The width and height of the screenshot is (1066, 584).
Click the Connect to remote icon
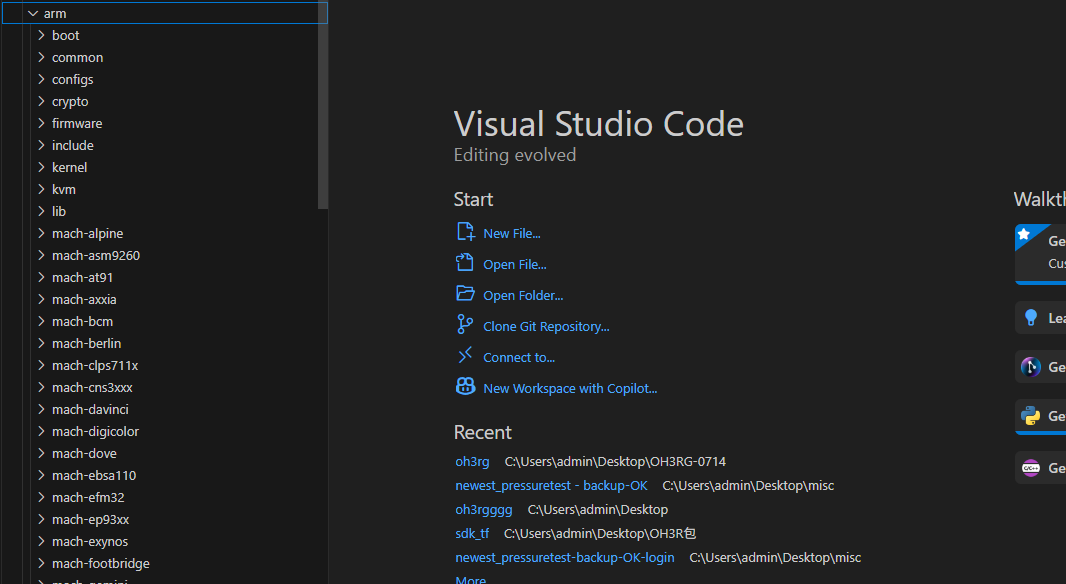pos(465,356)
